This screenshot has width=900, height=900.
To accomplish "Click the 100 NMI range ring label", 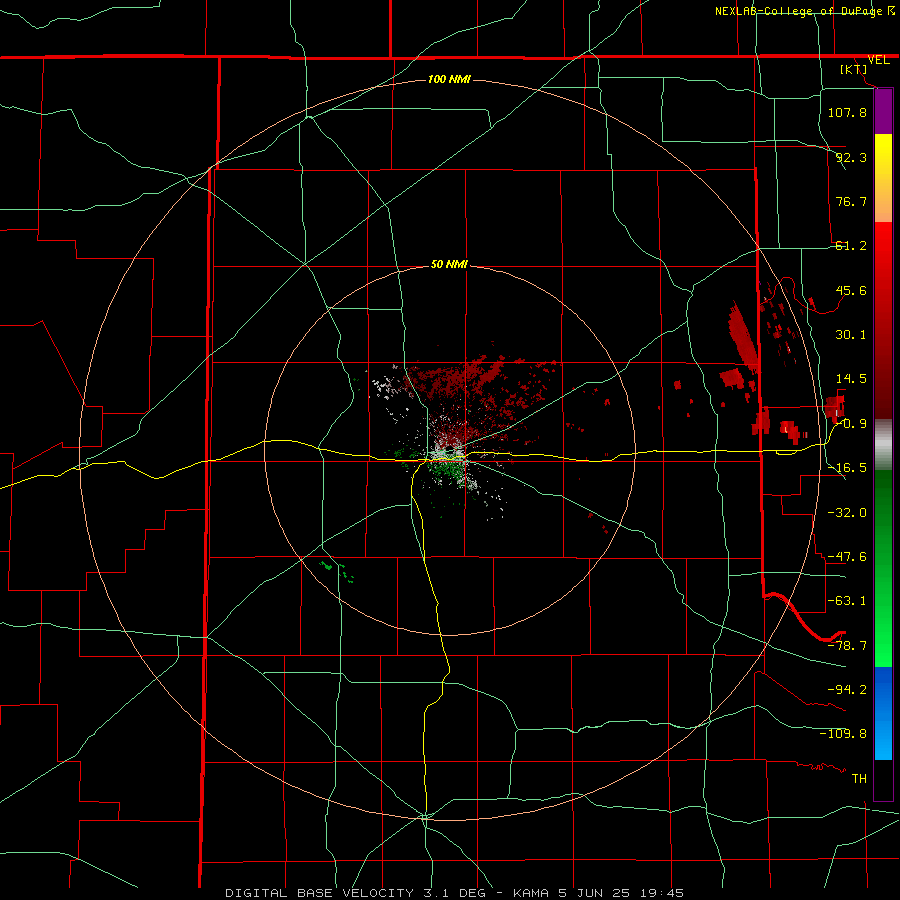I will (449, 79).
